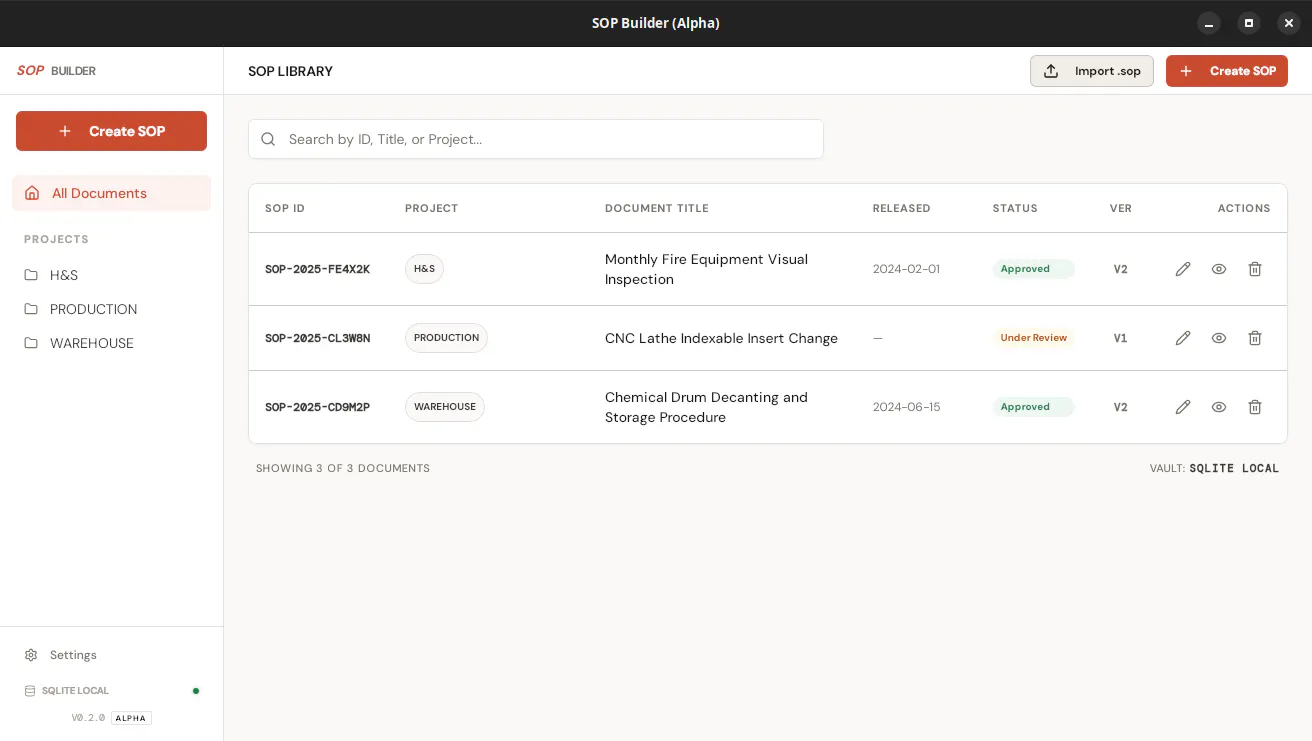Open the Chemical Drum Decanting and Storage Procedure title
The image size is (1312, 741).
[706, 407]
